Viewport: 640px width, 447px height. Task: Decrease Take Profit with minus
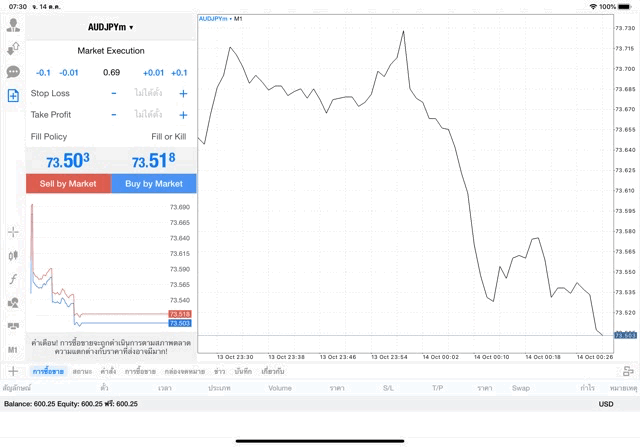[x=114, y=114]
